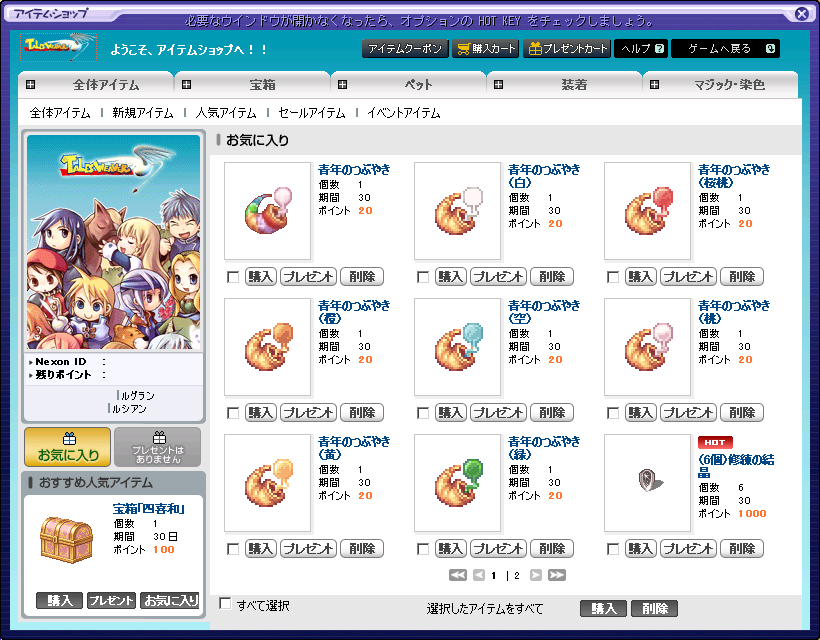The width and height of the screenshot is (820, 640).
Task: Click the TalesWeaver logo in header
Action: [59, 48]
